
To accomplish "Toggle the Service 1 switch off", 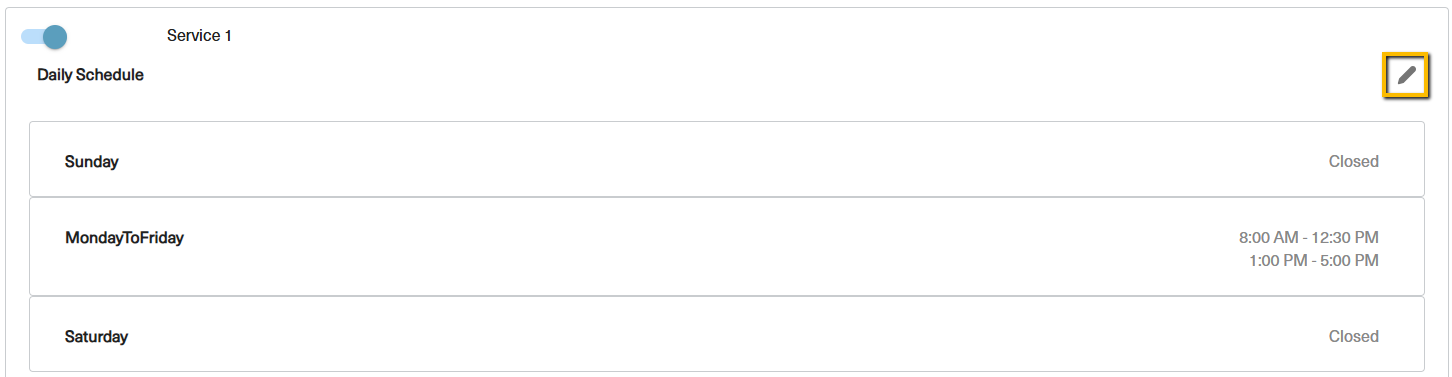I will point(44,37).
